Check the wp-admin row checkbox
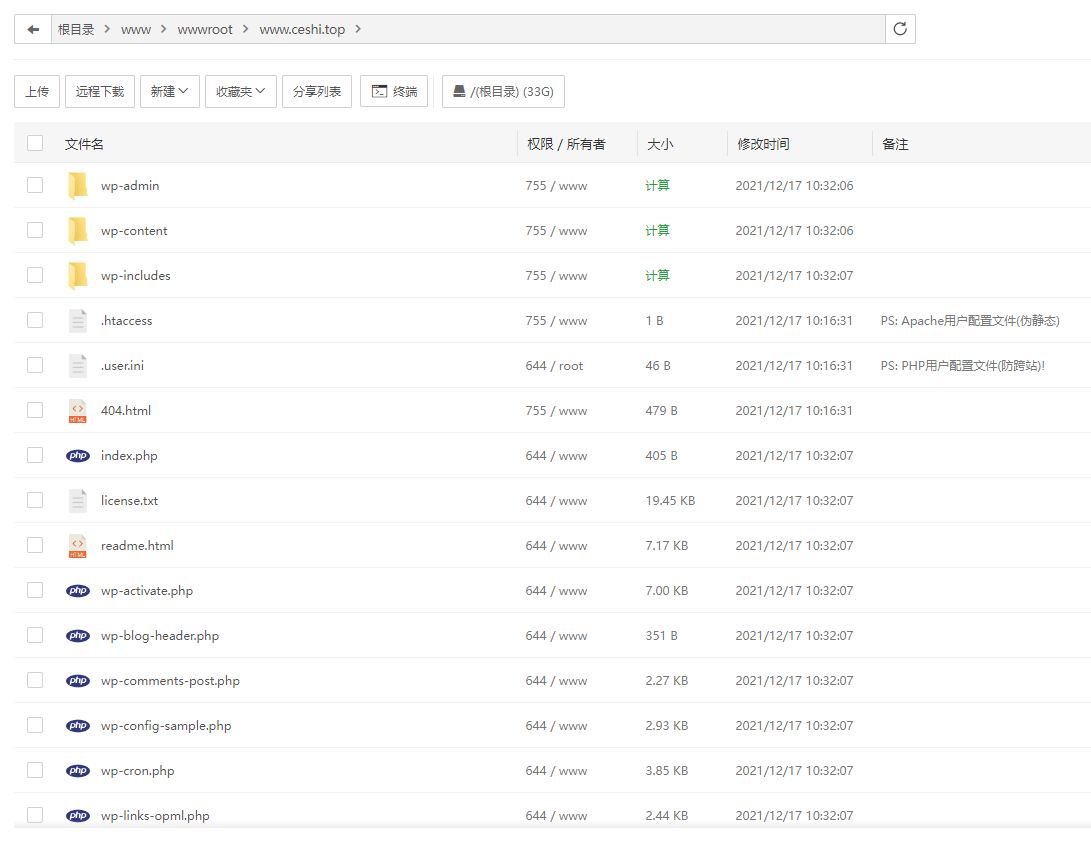Viewport: 1091px width, 843px height. [35, 185]
